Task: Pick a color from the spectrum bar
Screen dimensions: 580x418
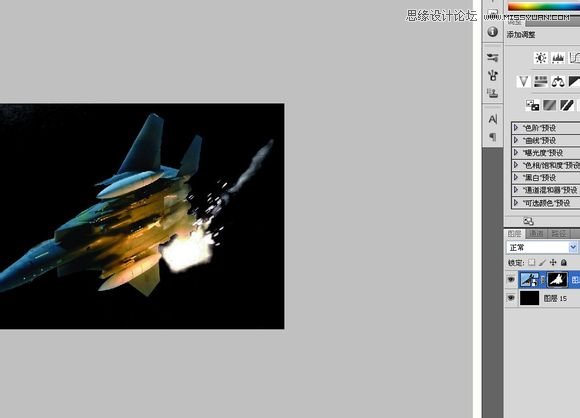Action: click(544, 6)
